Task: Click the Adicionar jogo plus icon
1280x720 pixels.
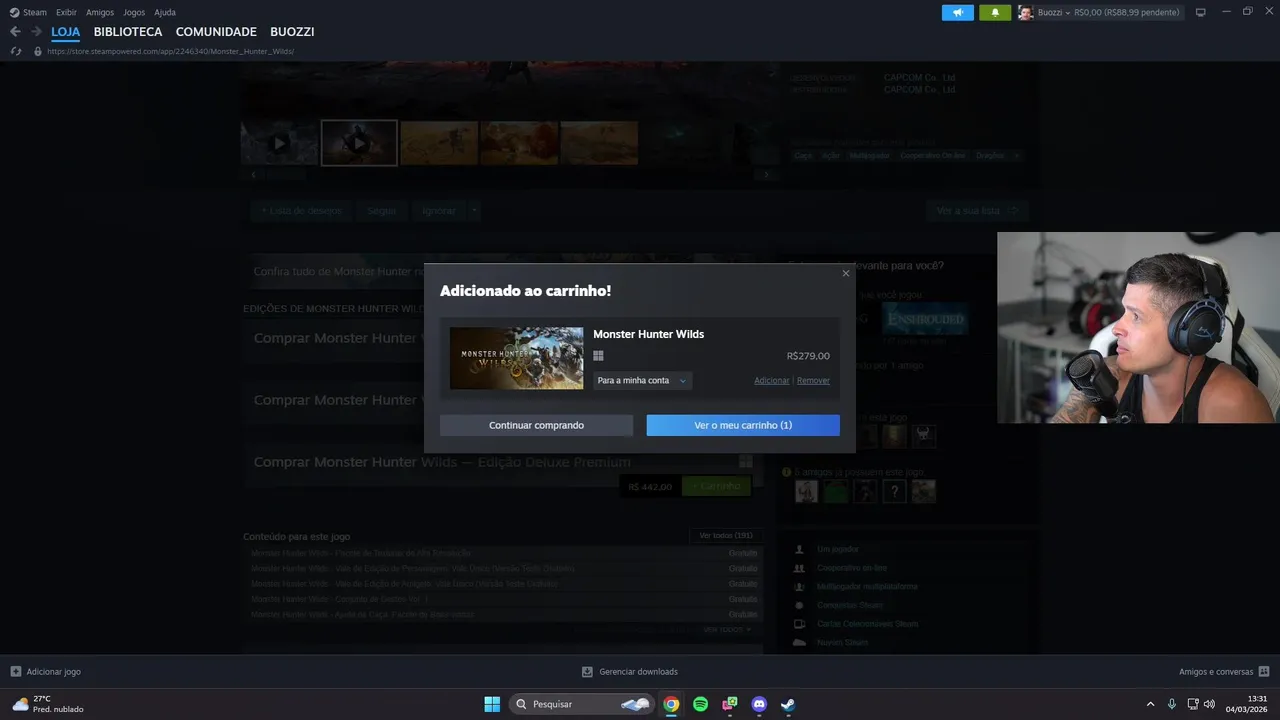Action: pos(15,671)
